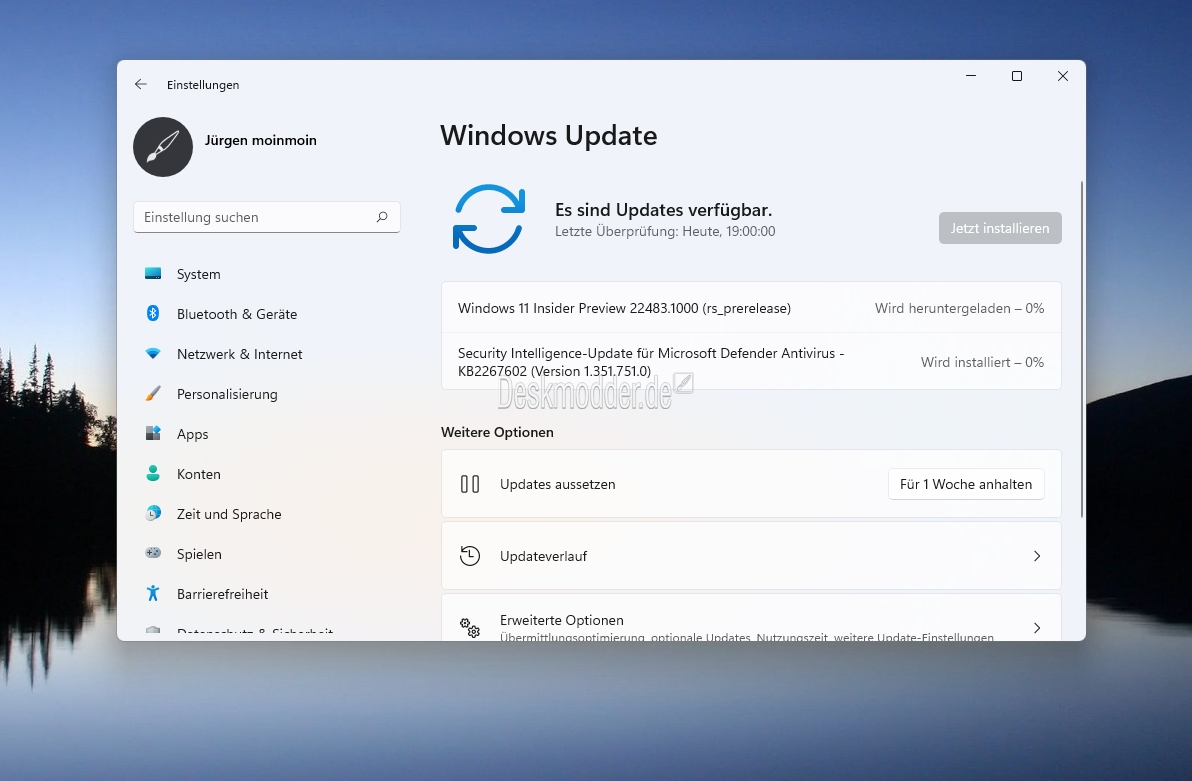1192x781 pixels.
Task: Click the Einstellungen window title
Action: (x=203, y=84)
